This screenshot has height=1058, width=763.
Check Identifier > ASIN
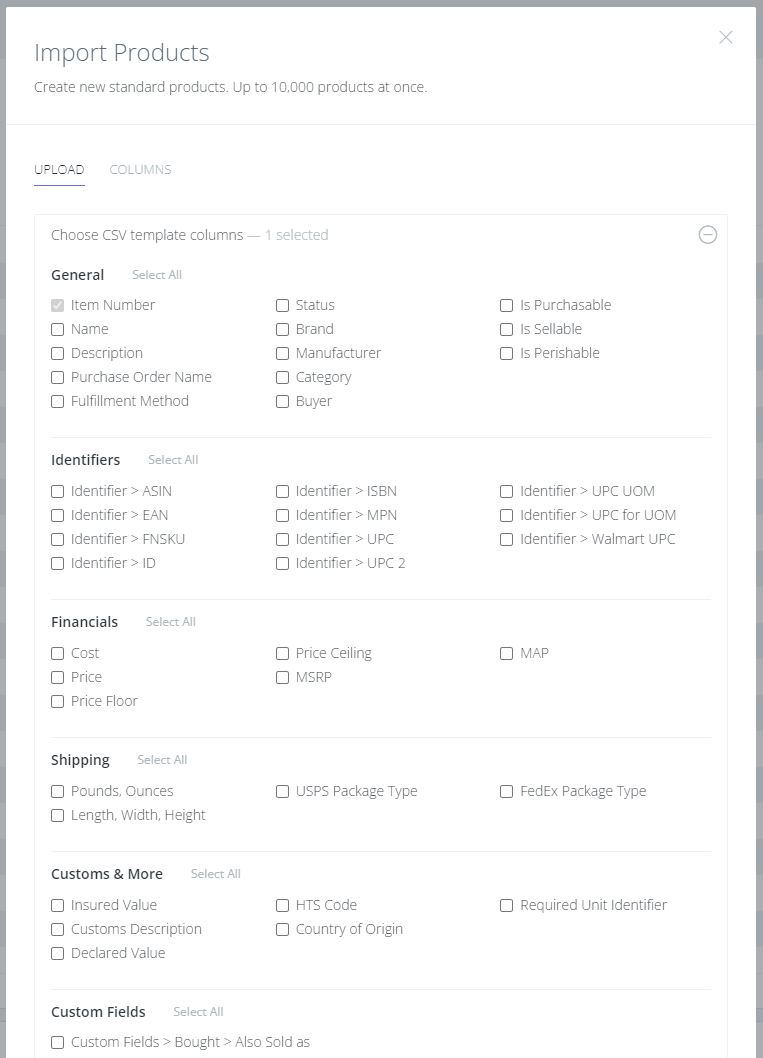pyautogui.click(x=58, y=491)
